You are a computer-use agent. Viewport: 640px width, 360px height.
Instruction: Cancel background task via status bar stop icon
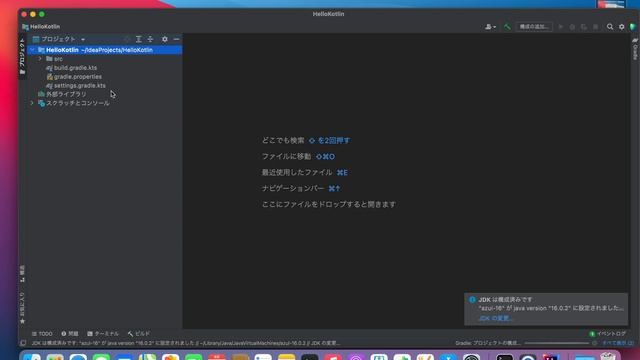tap(595, 343)
